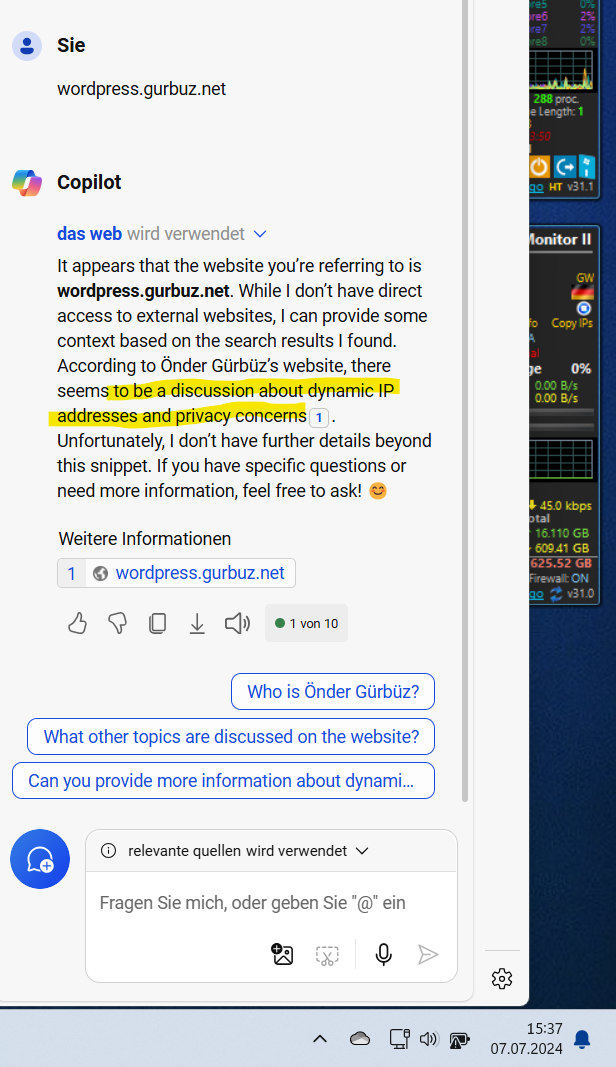Click the add screenshot scissors icon
The height and width of the screenshot is (1067, 616).
(327, 955)
